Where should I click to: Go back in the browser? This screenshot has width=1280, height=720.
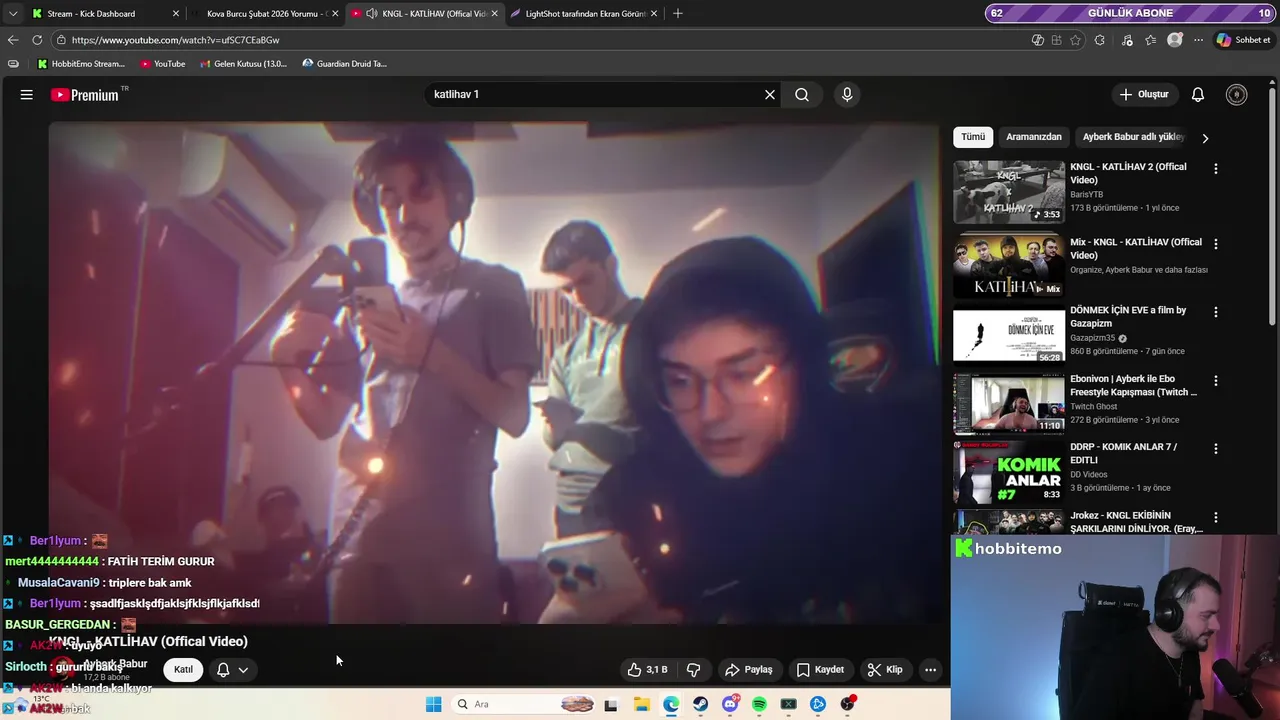coord(13,40)
